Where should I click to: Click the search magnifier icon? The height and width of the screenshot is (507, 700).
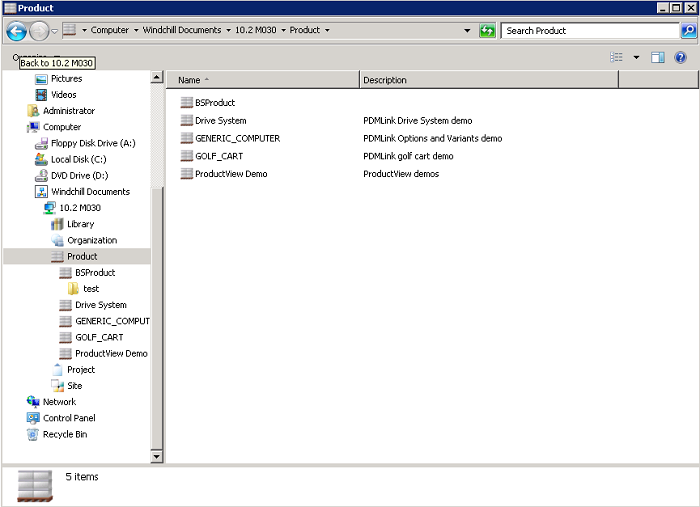pyautogui.click(x=688, y=31)
